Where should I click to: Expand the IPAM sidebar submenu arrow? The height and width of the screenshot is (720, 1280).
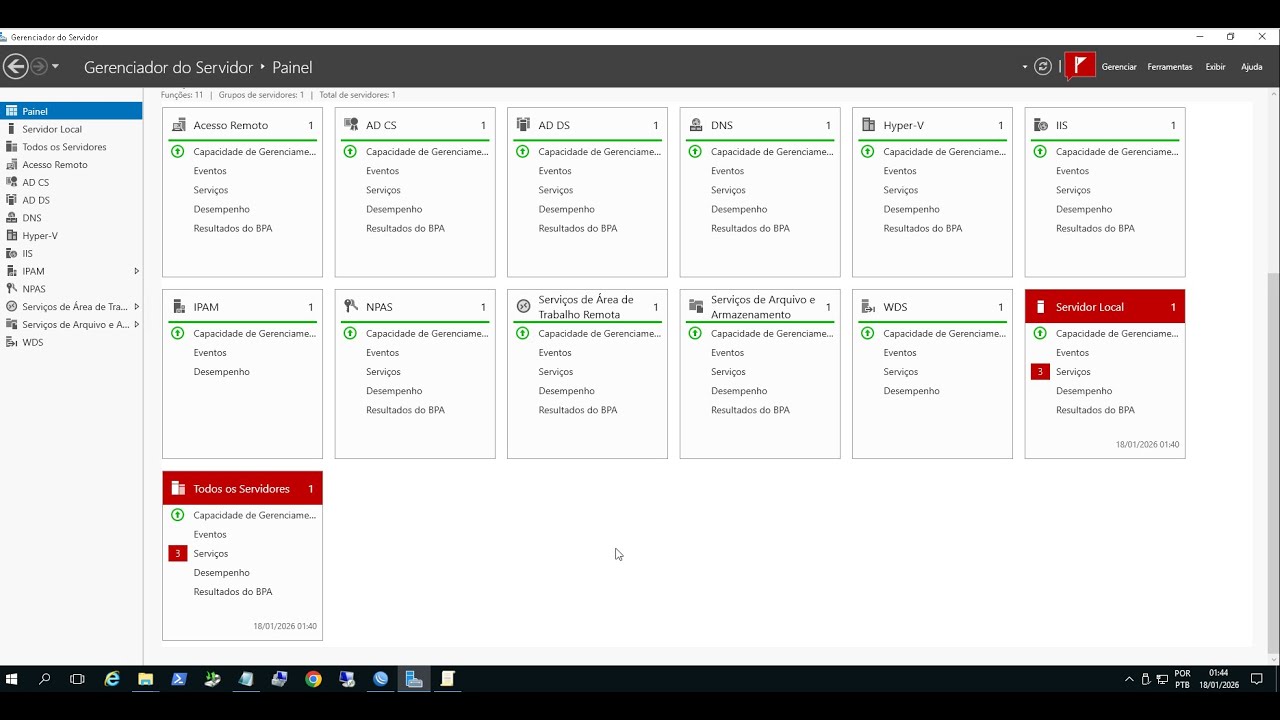click(x=136, y=271)
